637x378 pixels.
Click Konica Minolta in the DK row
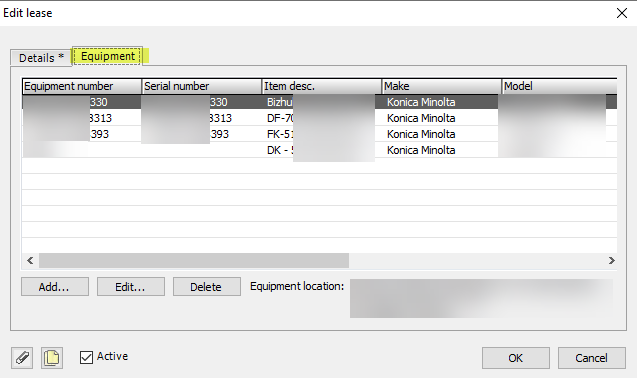421,150
